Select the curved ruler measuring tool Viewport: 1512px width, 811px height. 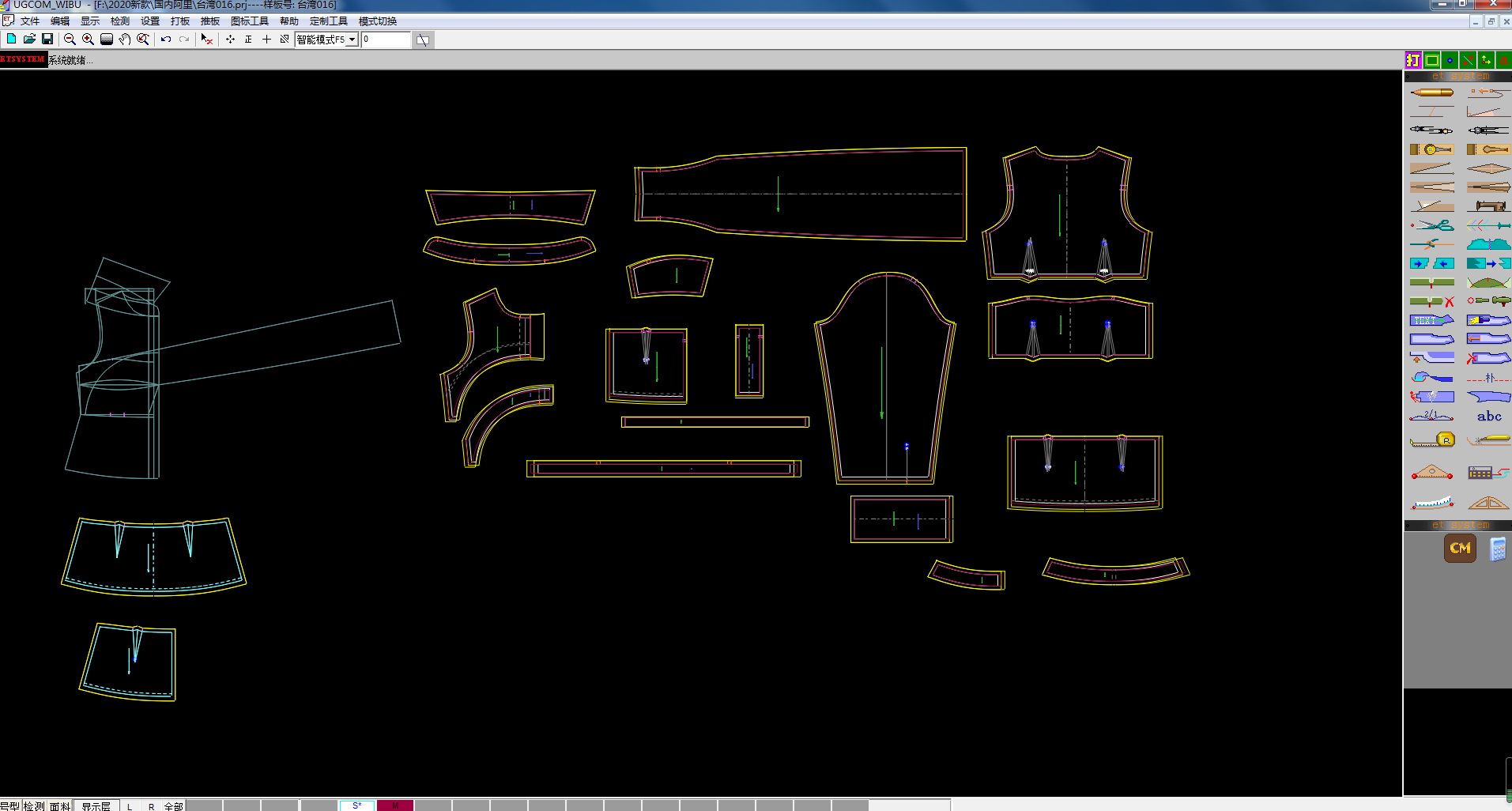(1431, 502)
